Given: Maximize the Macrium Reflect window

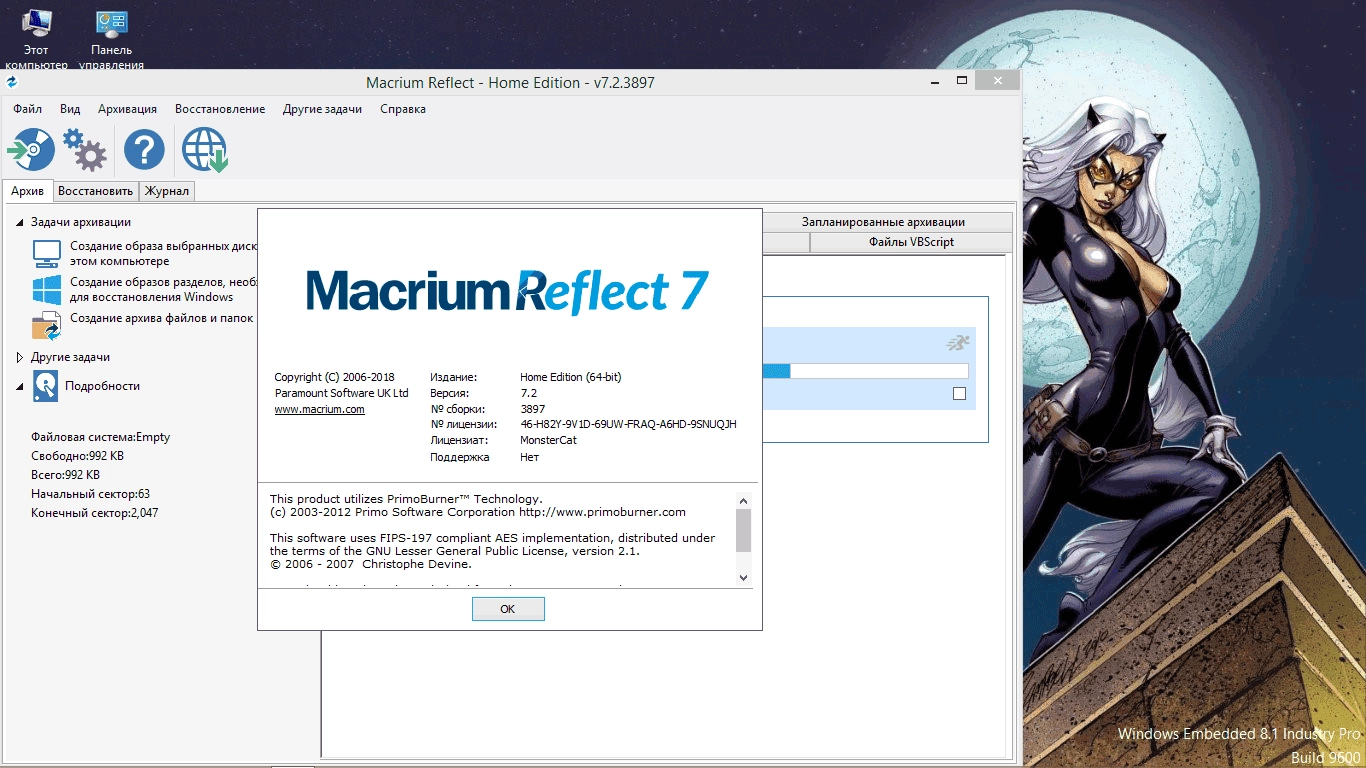Looking at the screenshot, I should [962, 81].
